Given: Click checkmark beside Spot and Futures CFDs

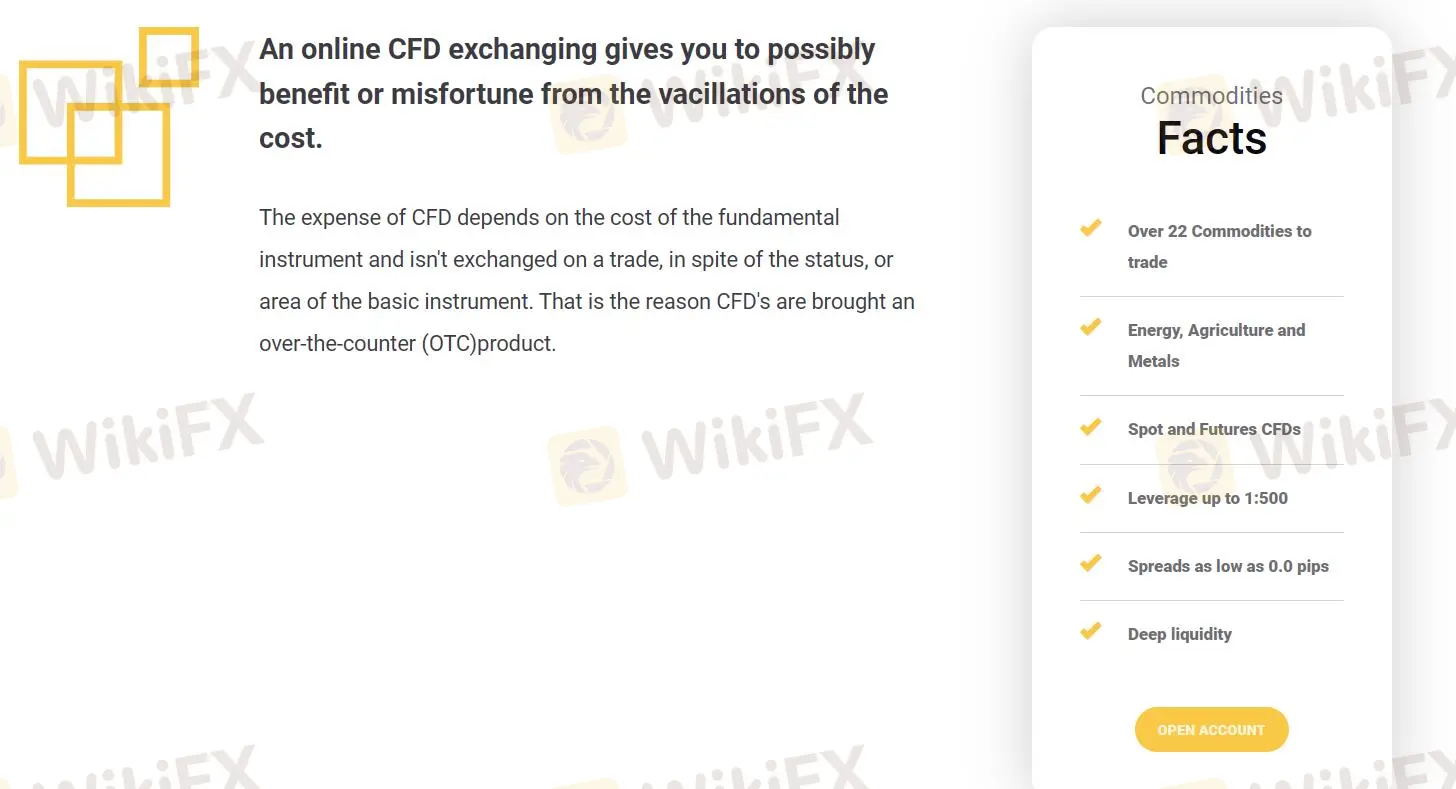Looking at the screenshot, I should (x=1091, y=427).
